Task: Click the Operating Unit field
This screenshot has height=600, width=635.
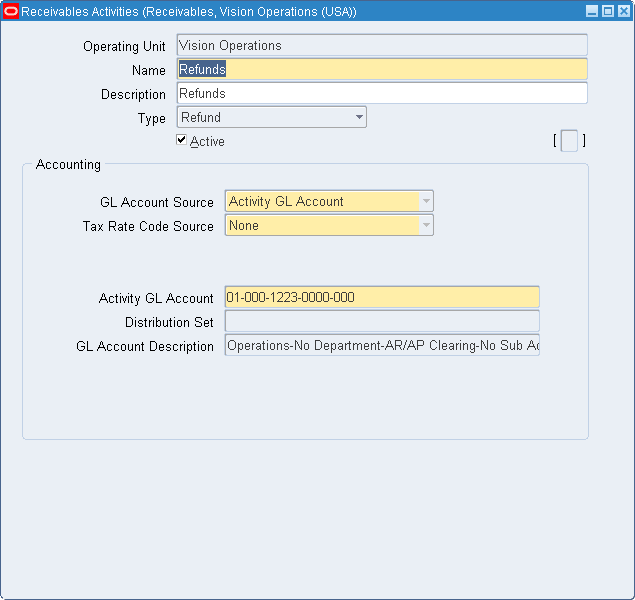Action: (x=382, y=45)
